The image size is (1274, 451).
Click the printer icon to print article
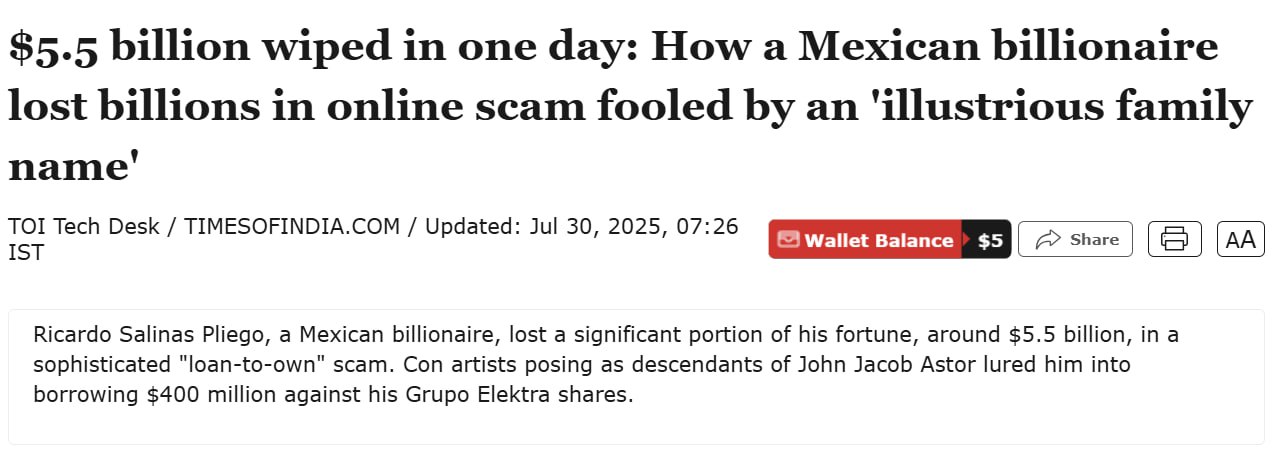coord(1174,239)
